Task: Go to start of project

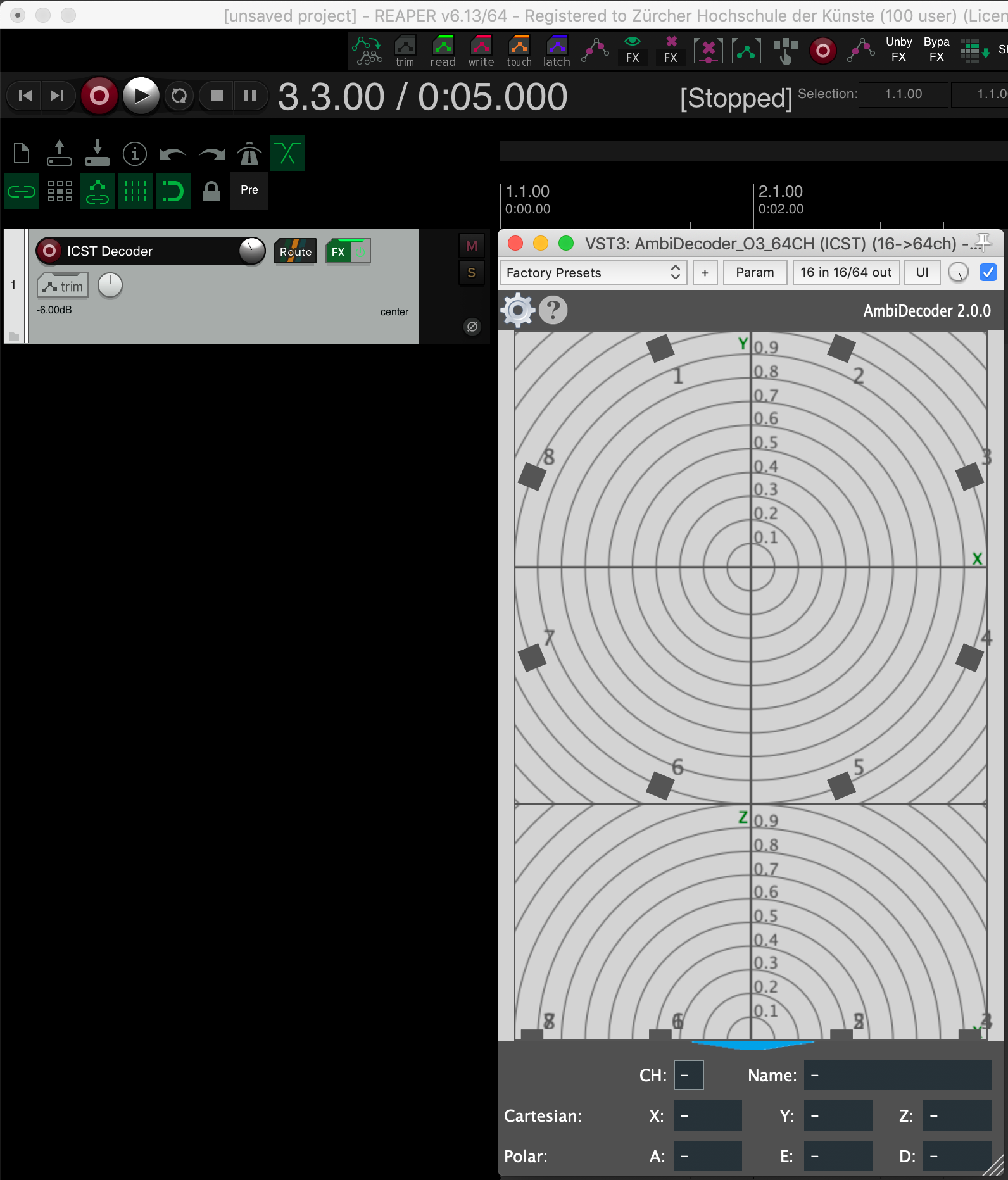Action: pyautogui.click(x=25, y=96)
